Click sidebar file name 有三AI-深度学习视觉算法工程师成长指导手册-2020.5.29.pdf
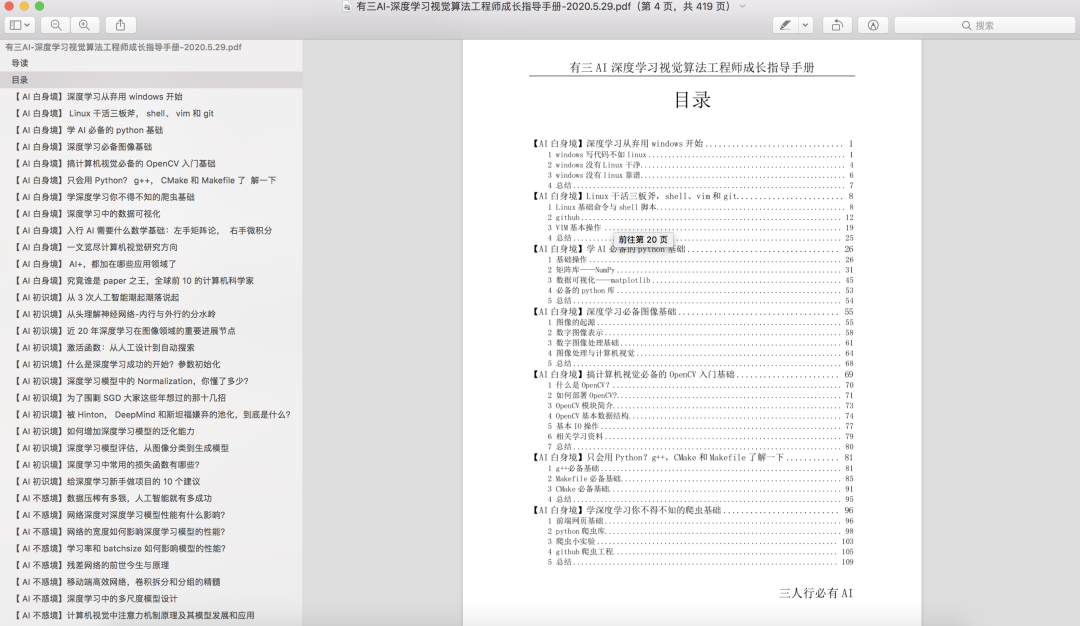Screen dimensions: 1080x626 point(123,47)
